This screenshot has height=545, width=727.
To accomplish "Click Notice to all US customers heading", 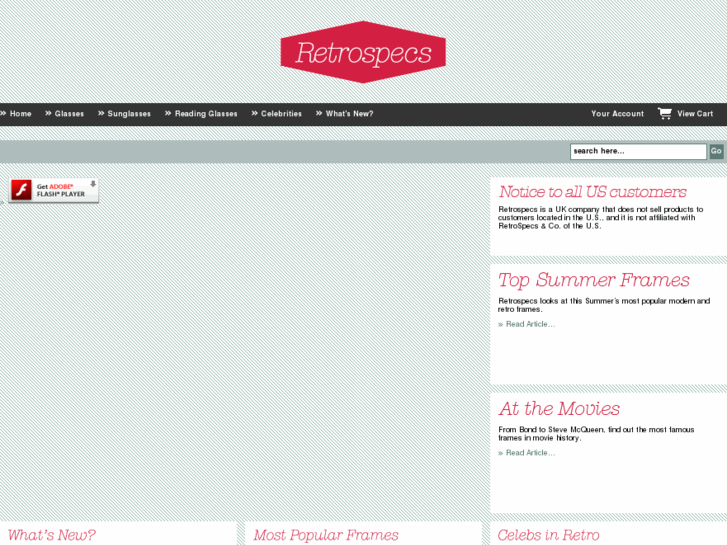I will tap(593, 192).
